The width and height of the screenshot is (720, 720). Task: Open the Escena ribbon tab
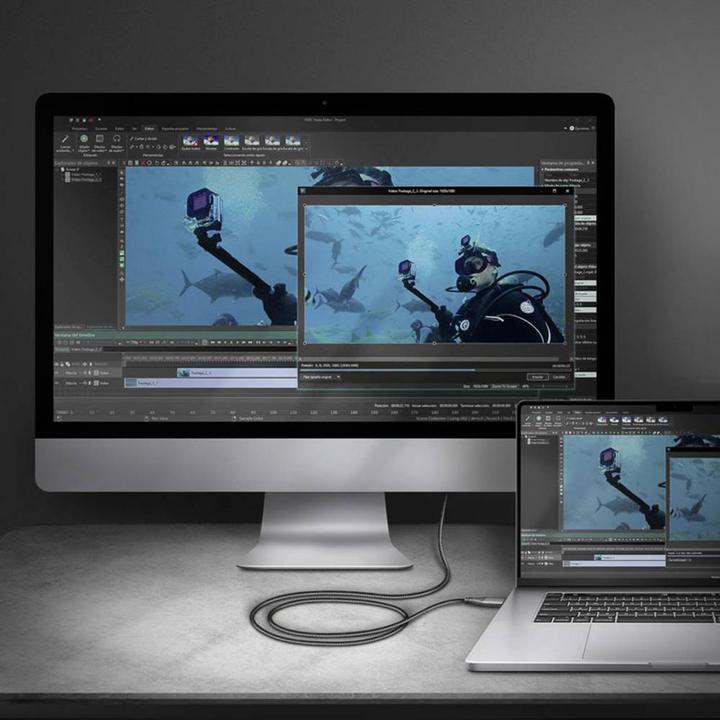tap(101, 128)
